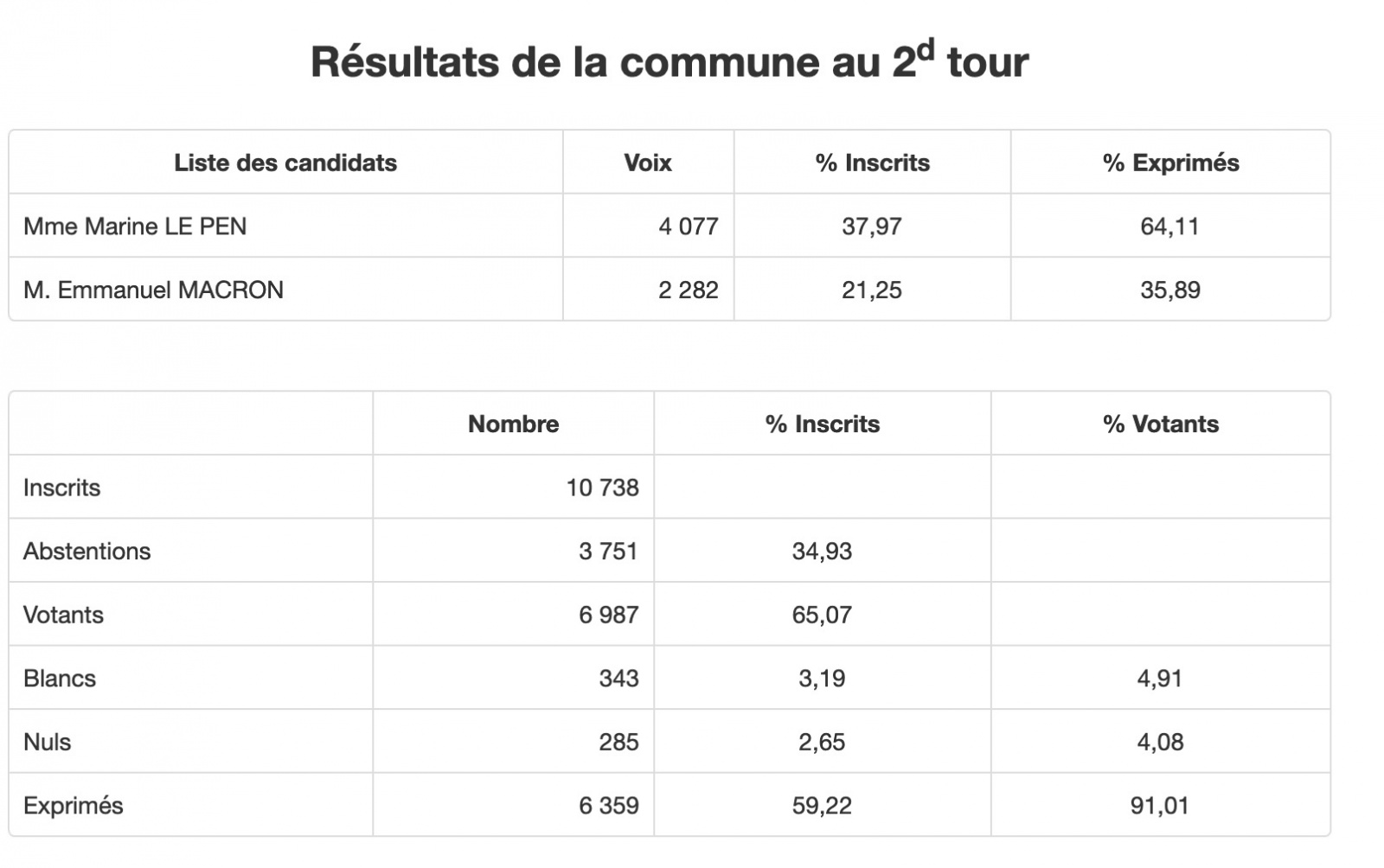Click the Nombre column header
The width and height of the screenshot is (1384, 868).
coord(514,424)
